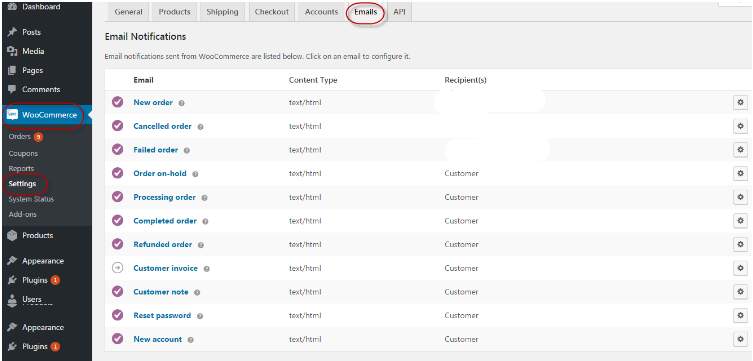Toggle enabled checkmark for Cancelled order
The width and height of the screenshot is (753, 361).
118,126
